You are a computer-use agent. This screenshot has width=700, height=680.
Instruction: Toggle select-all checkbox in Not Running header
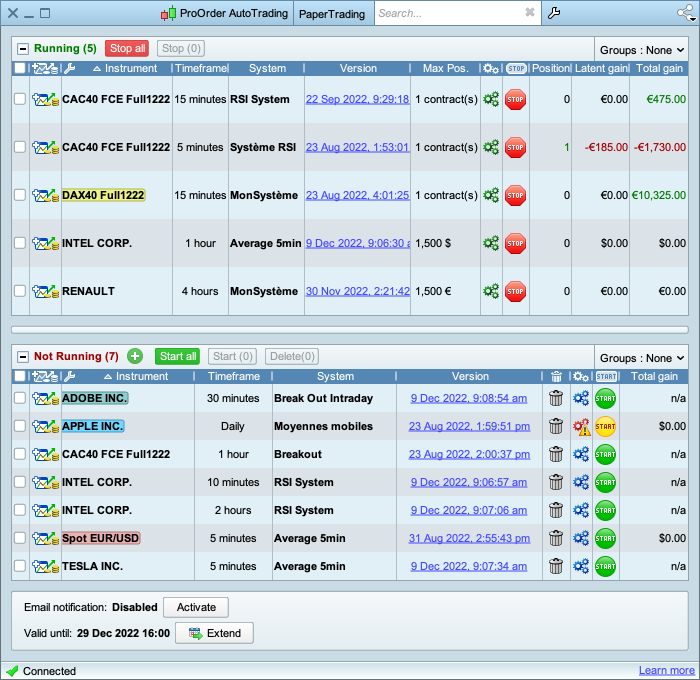click(20, 376)
